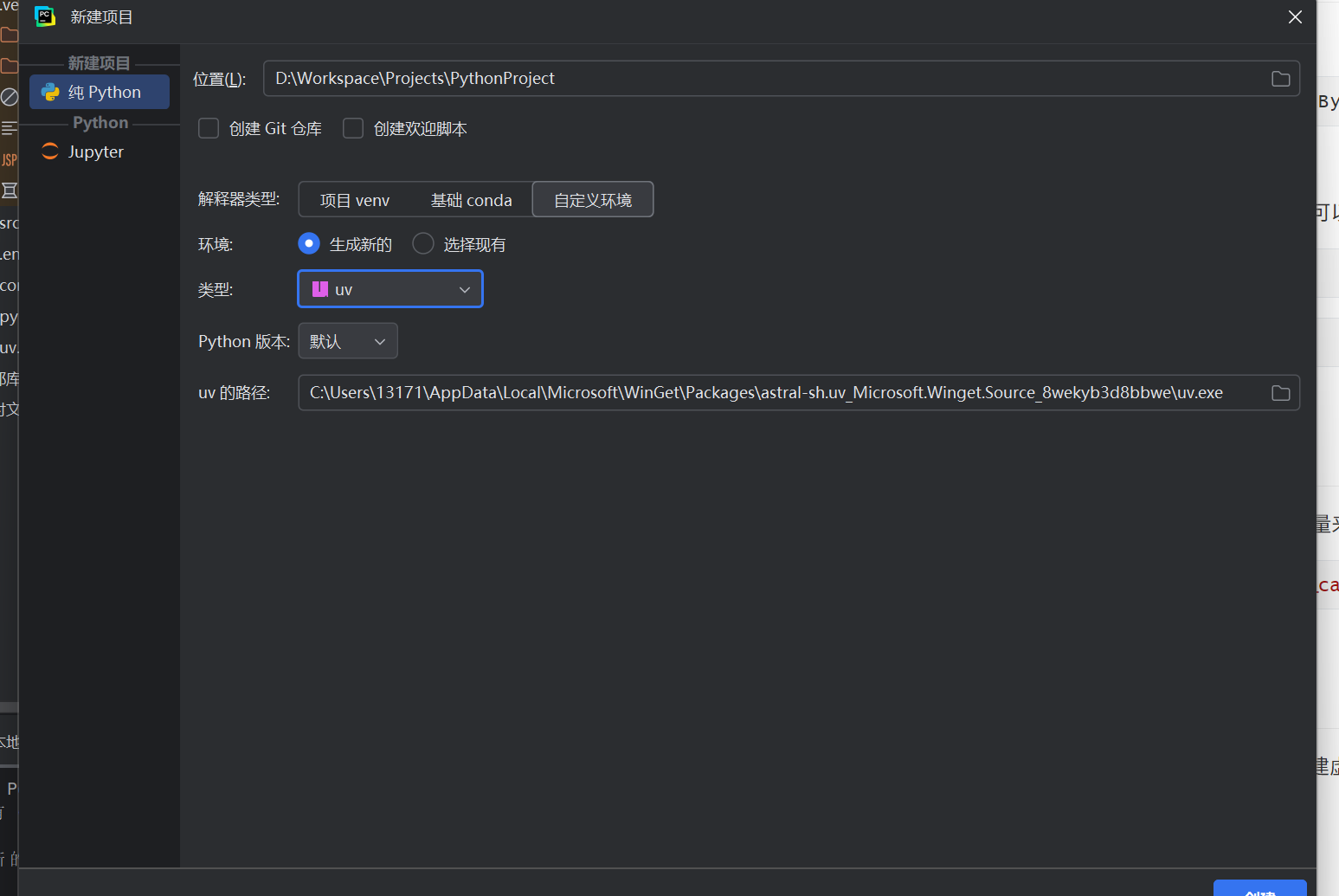
Task: Click the PyCharm logo in the title bar
Action: 45,16
